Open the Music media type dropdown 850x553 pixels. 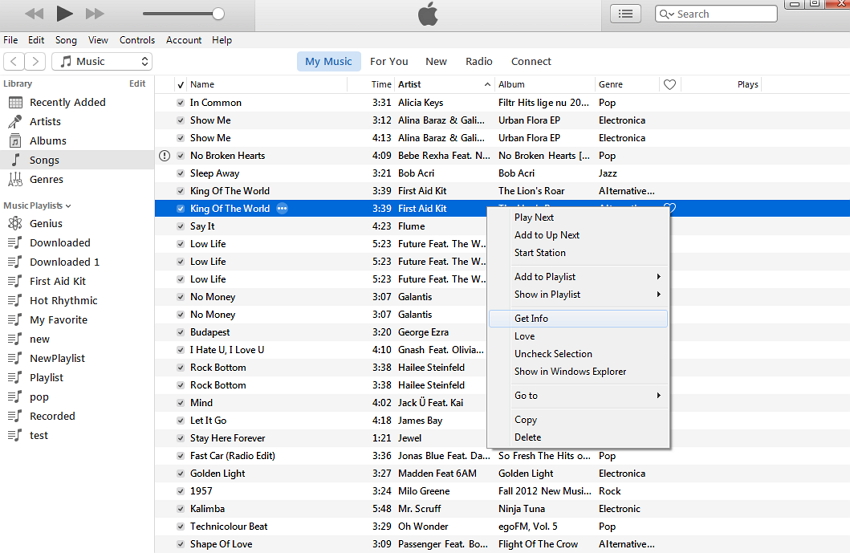click(101, 61)
